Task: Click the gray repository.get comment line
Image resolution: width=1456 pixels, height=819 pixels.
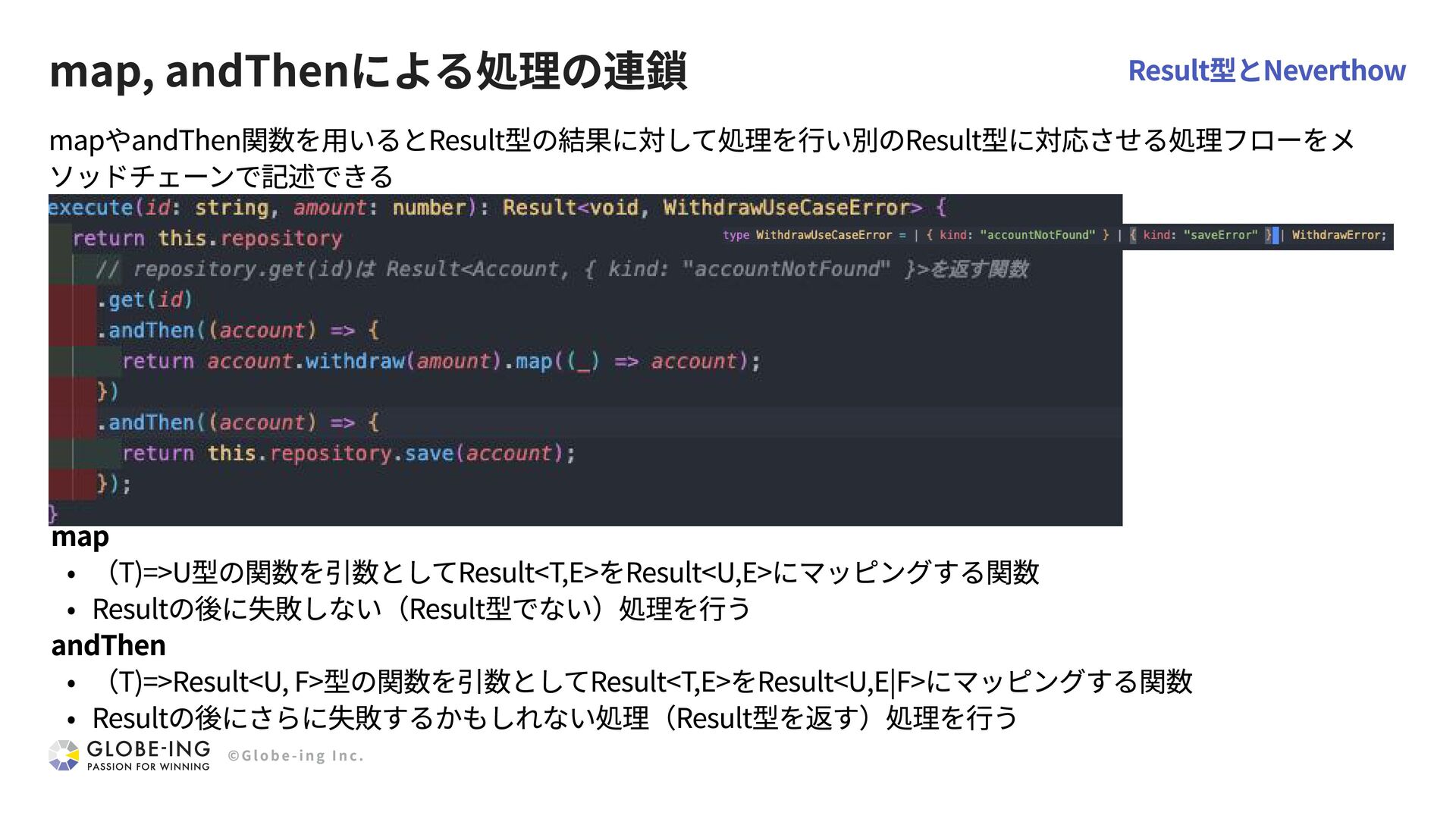Action: pyautogui.click(x=561, y=269)
